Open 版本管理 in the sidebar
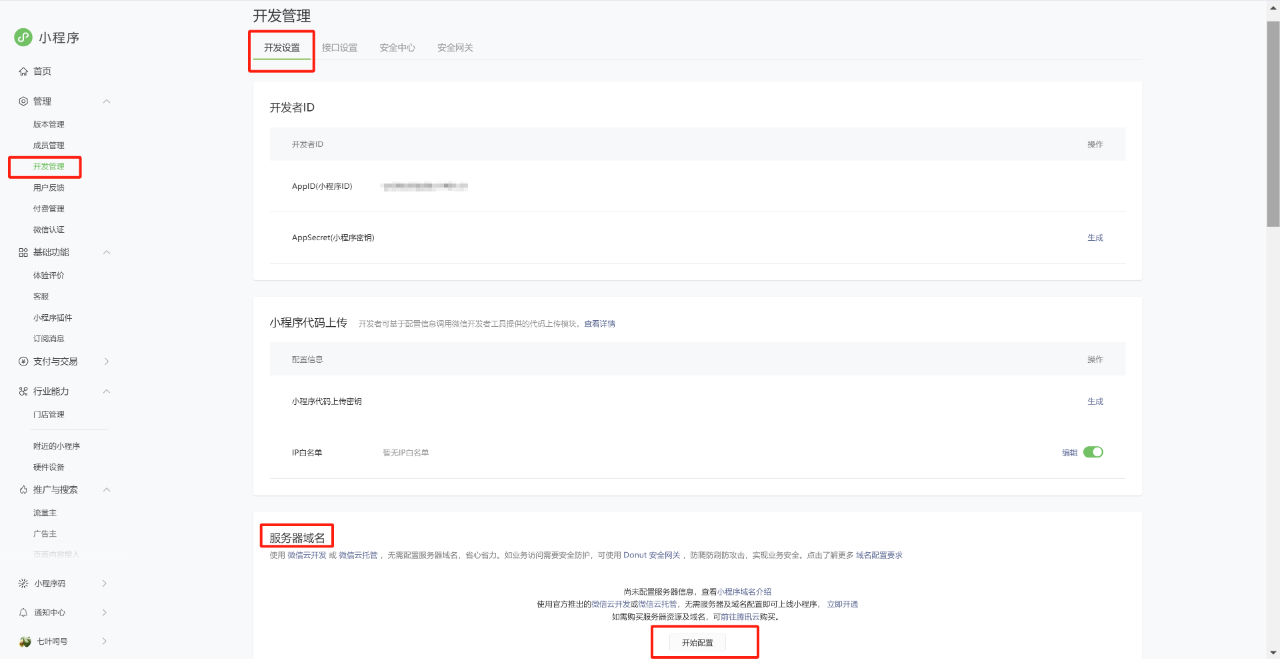Viewport: 1280px width, 659px height. (49, 125)
